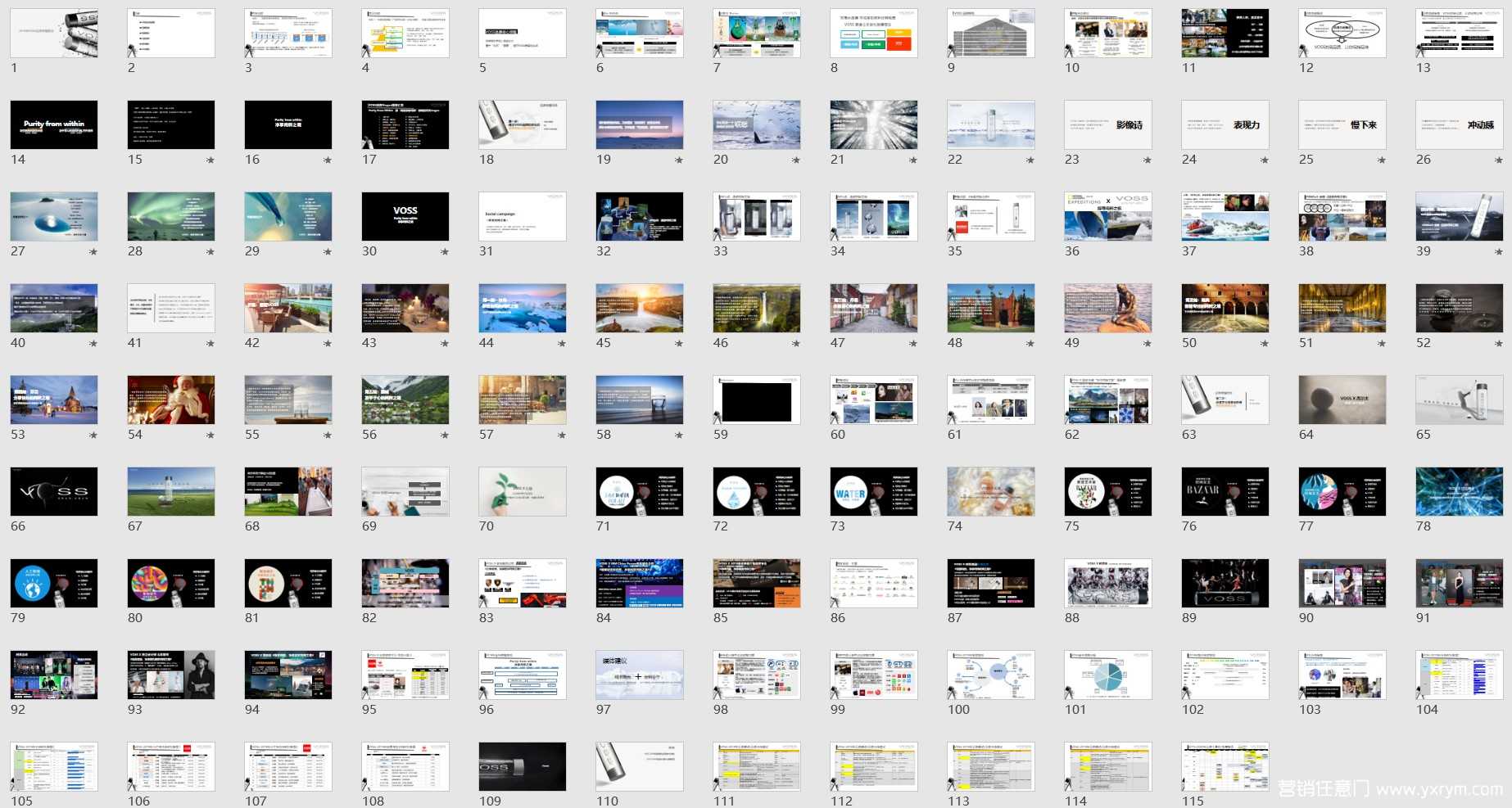Select slide 109 dark bottle closeup thumbnail

(523, 766)
